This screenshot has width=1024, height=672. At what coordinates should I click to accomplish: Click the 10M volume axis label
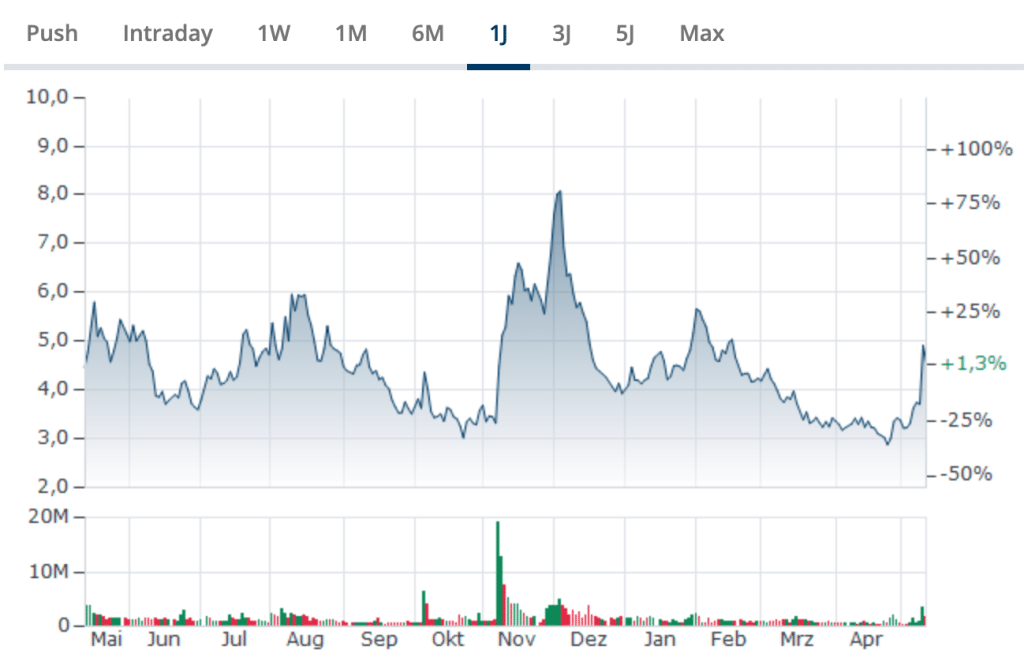(x=48, y=571)
